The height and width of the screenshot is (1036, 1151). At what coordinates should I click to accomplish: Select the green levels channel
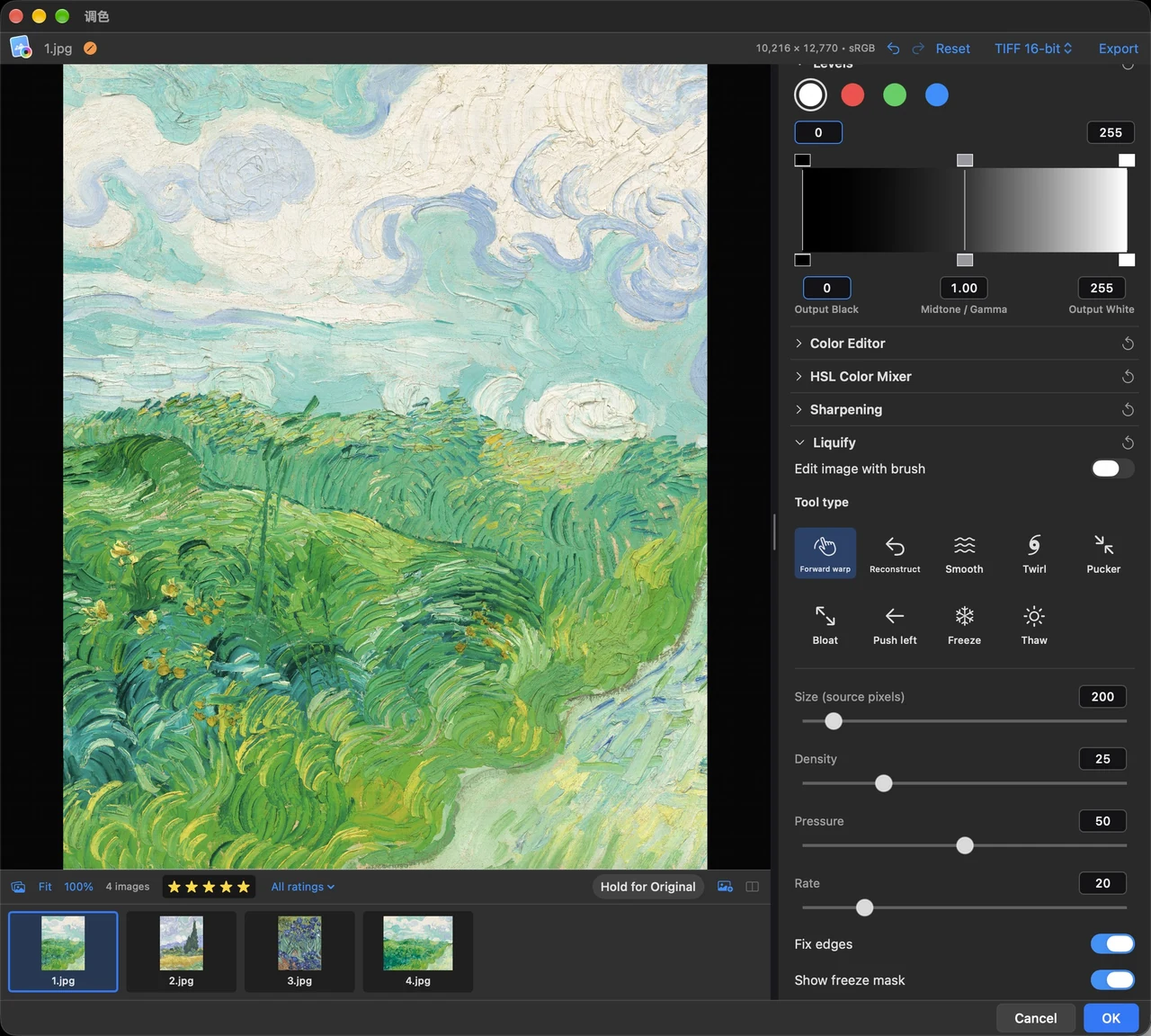point(895,94)
